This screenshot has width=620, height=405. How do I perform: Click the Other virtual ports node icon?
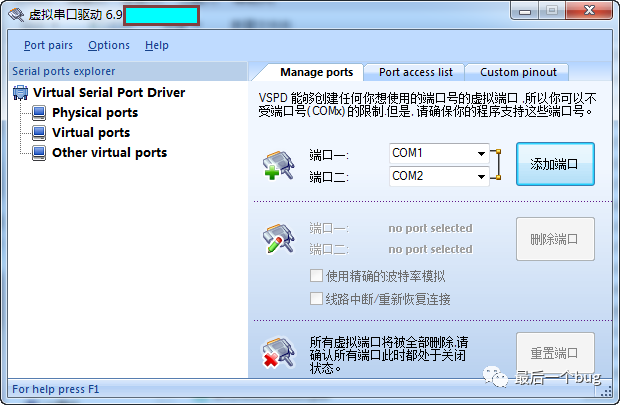point(39,153)
